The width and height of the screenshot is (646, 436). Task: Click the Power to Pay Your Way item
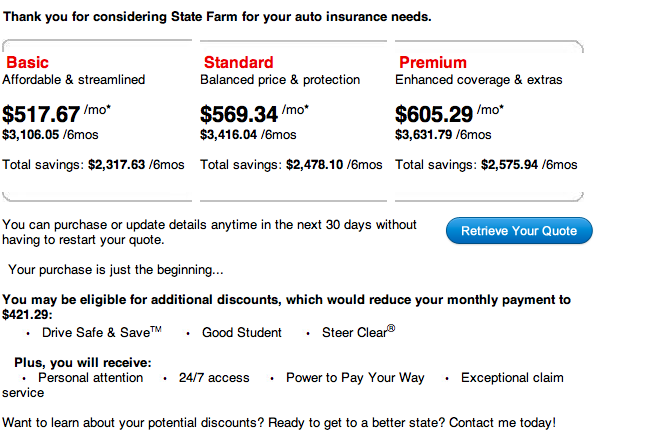[355, 378]
